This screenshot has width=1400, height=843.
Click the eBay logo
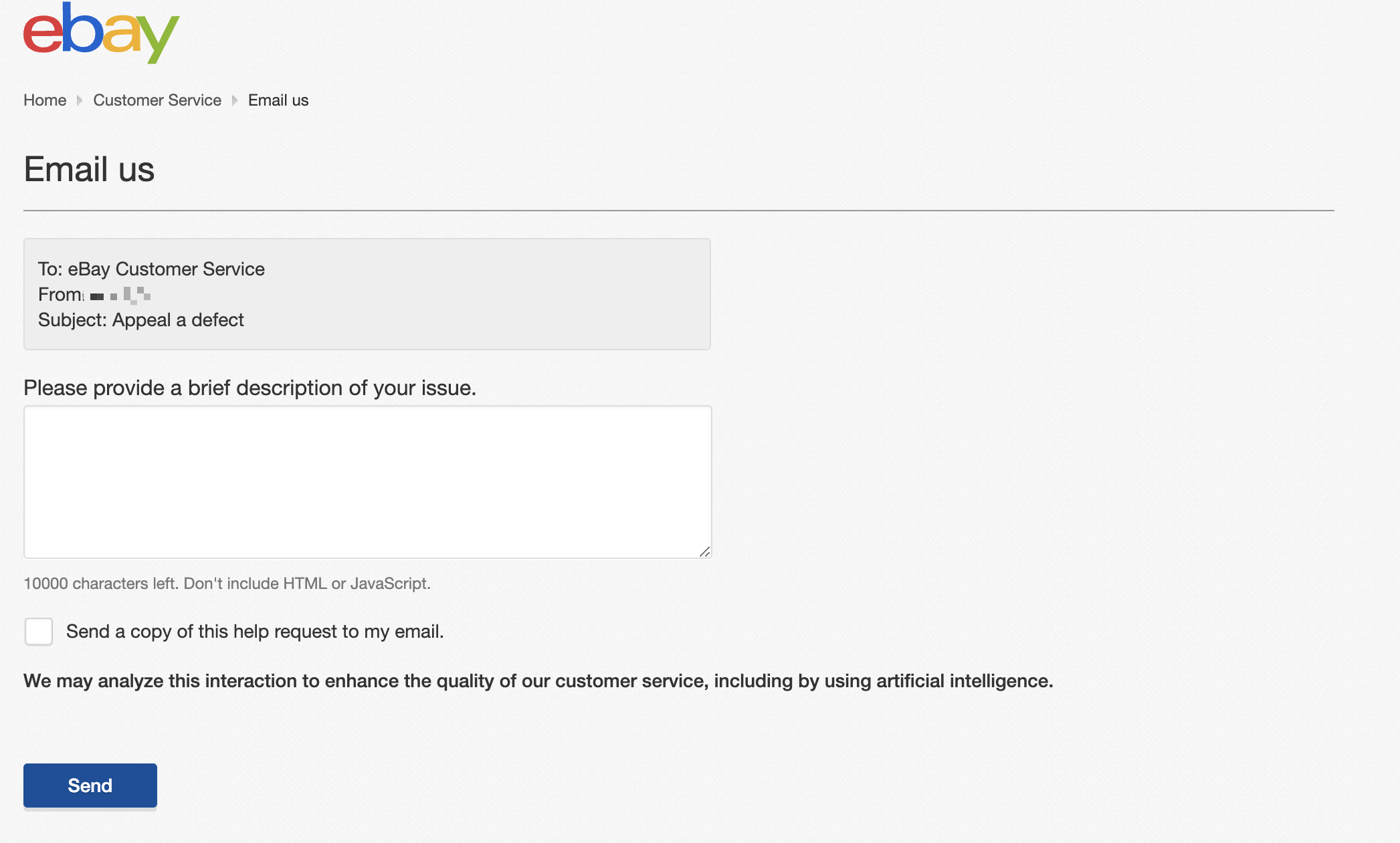coord(102,33)
